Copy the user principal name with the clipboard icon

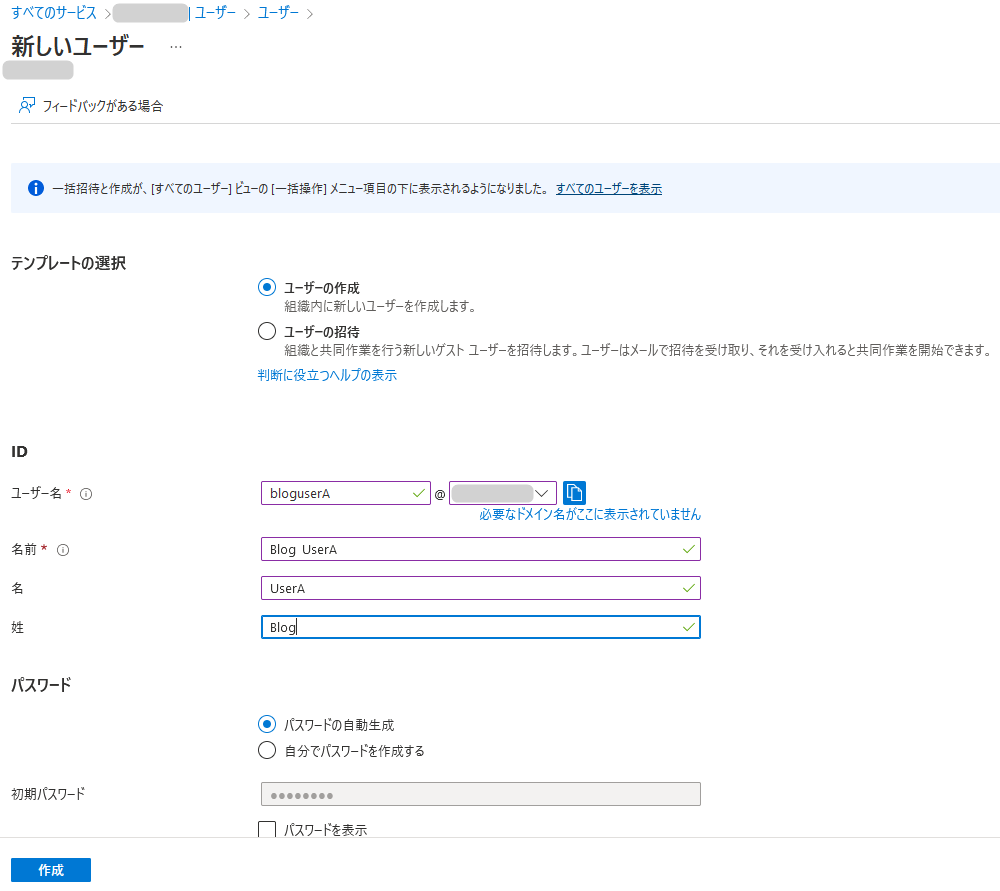[574, 493]
